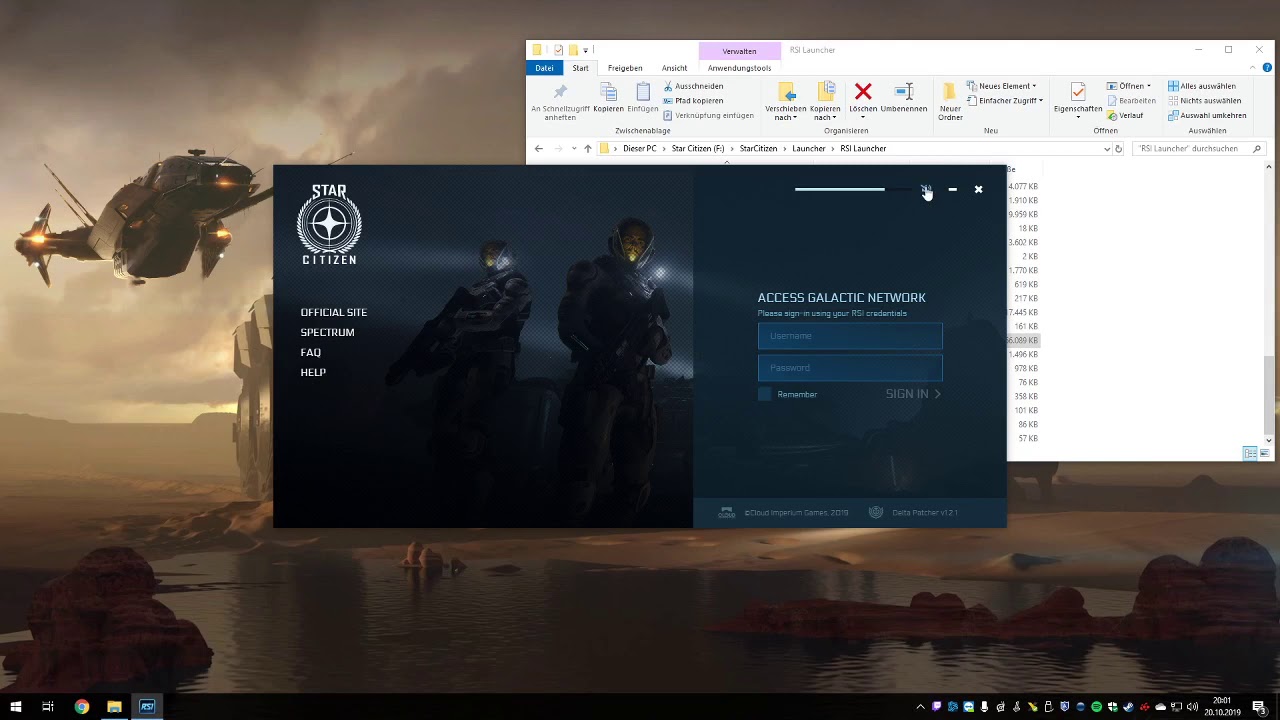Image resolution: width=1280 pixels, height=720 pixels.
Task: Click the red Löschen icon
Action: click(863, 92)
